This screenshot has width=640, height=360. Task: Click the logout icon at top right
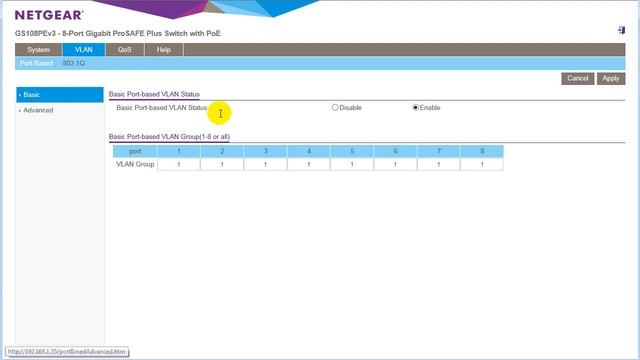click(621, 30)
